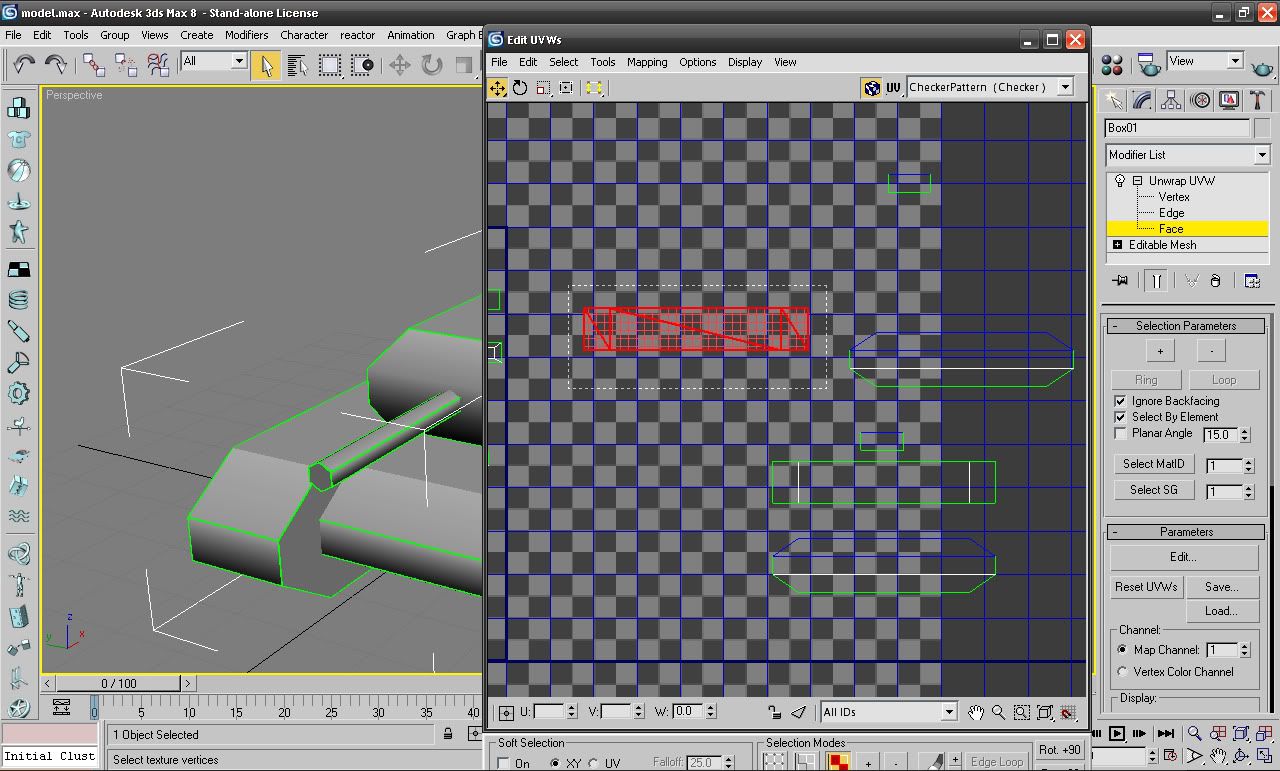This screenshot has height=771, width=1280.
Task: Click the Save... button
Action: point(1221,587)
